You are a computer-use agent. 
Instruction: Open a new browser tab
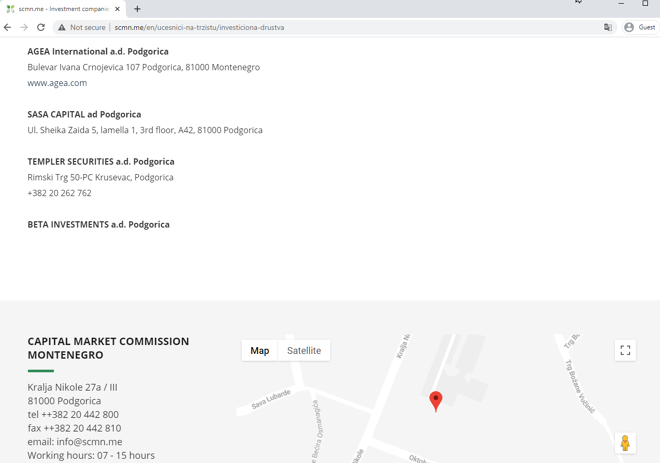[x=137, y=9]
